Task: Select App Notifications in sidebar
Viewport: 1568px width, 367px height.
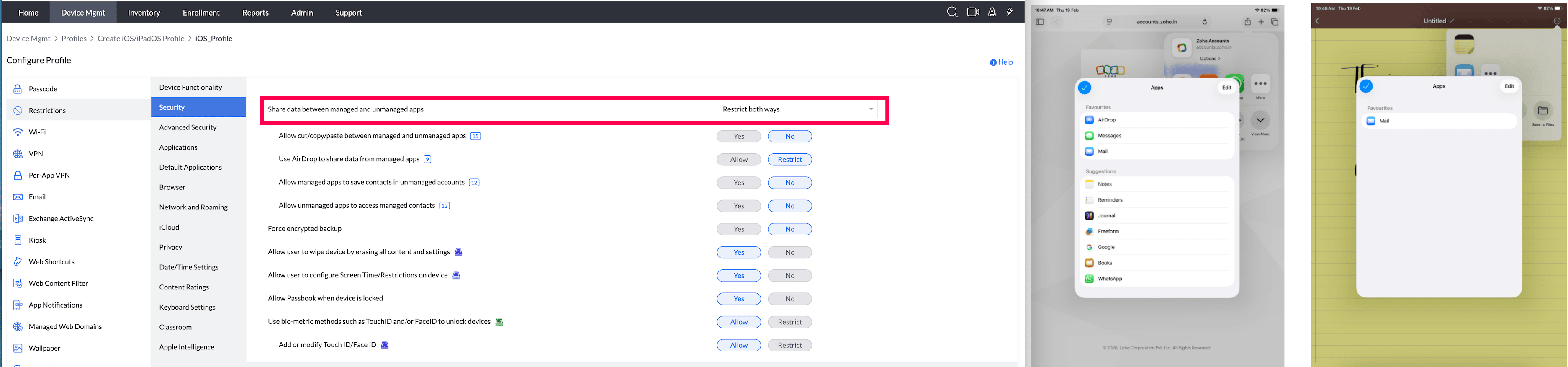Action: (79, 305)
